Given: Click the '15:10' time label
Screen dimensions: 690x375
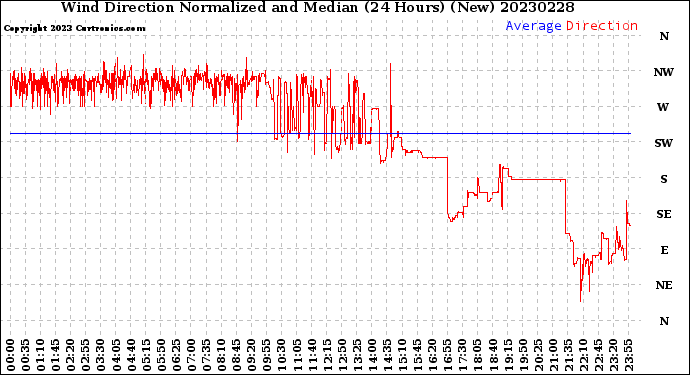Looking at the screenshot, I should (402, 355).
